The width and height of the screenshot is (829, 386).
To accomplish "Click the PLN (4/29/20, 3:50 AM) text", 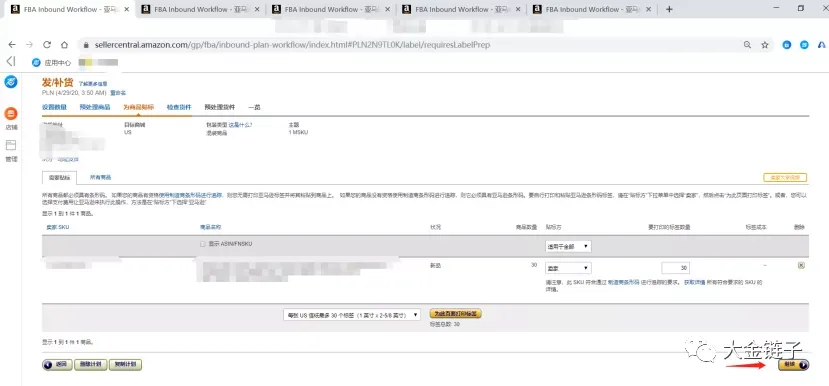I will point(74,93).
